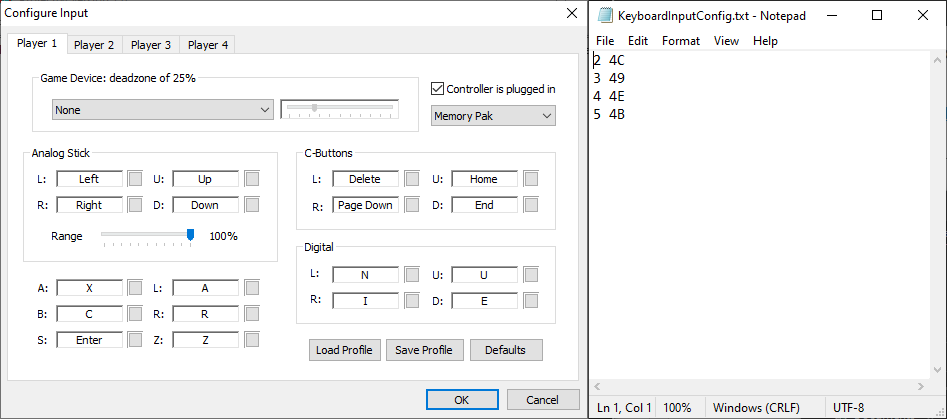Image resolution: width=947 pixels, height=419 pixels.
Task: Click the square button beside Analog Stick Left
Action: (x=135, y=179)
